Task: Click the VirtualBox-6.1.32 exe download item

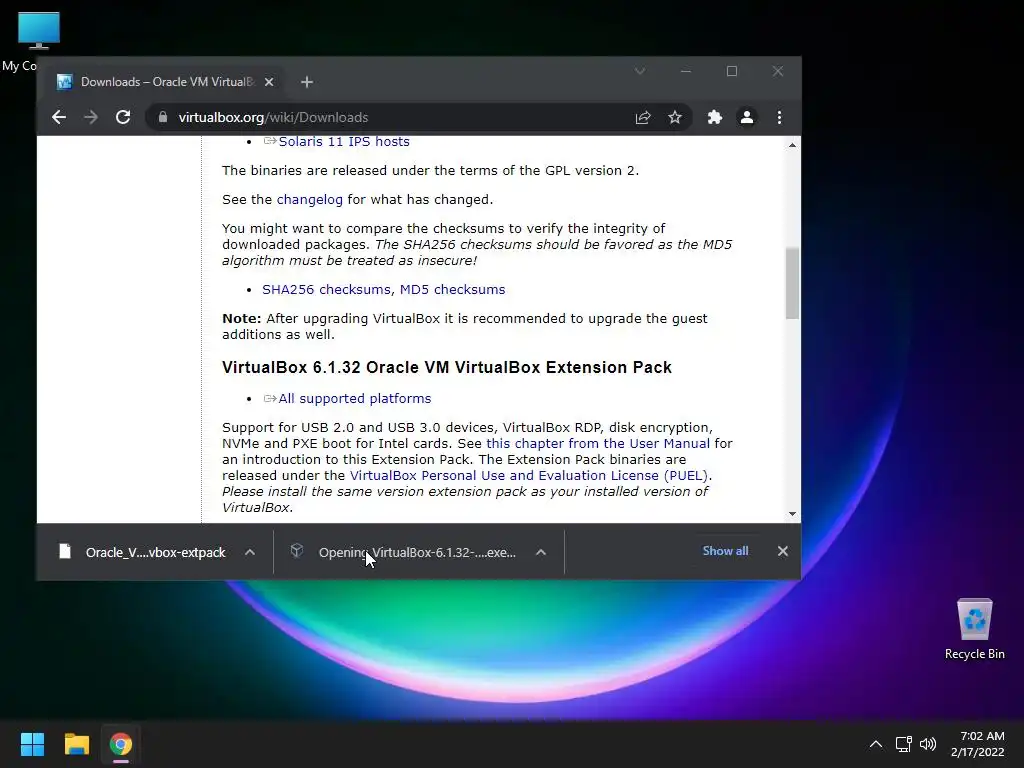Action: coord(417,552)
